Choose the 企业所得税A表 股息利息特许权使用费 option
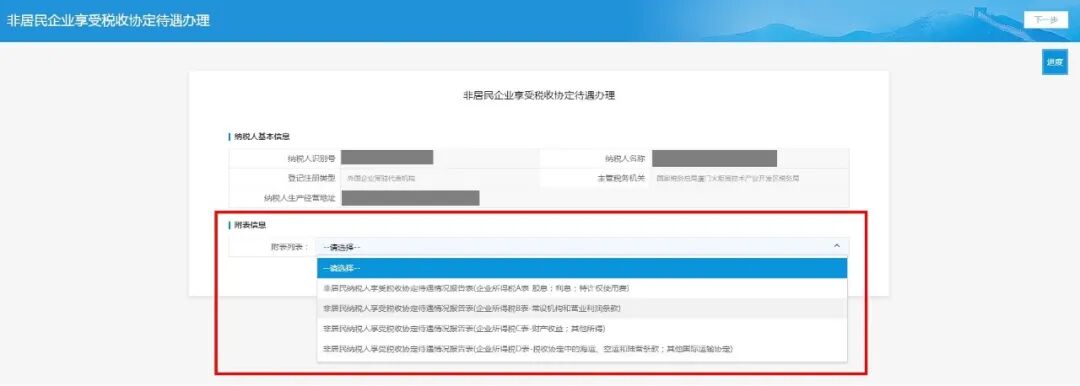 click(x=581, y=288)
